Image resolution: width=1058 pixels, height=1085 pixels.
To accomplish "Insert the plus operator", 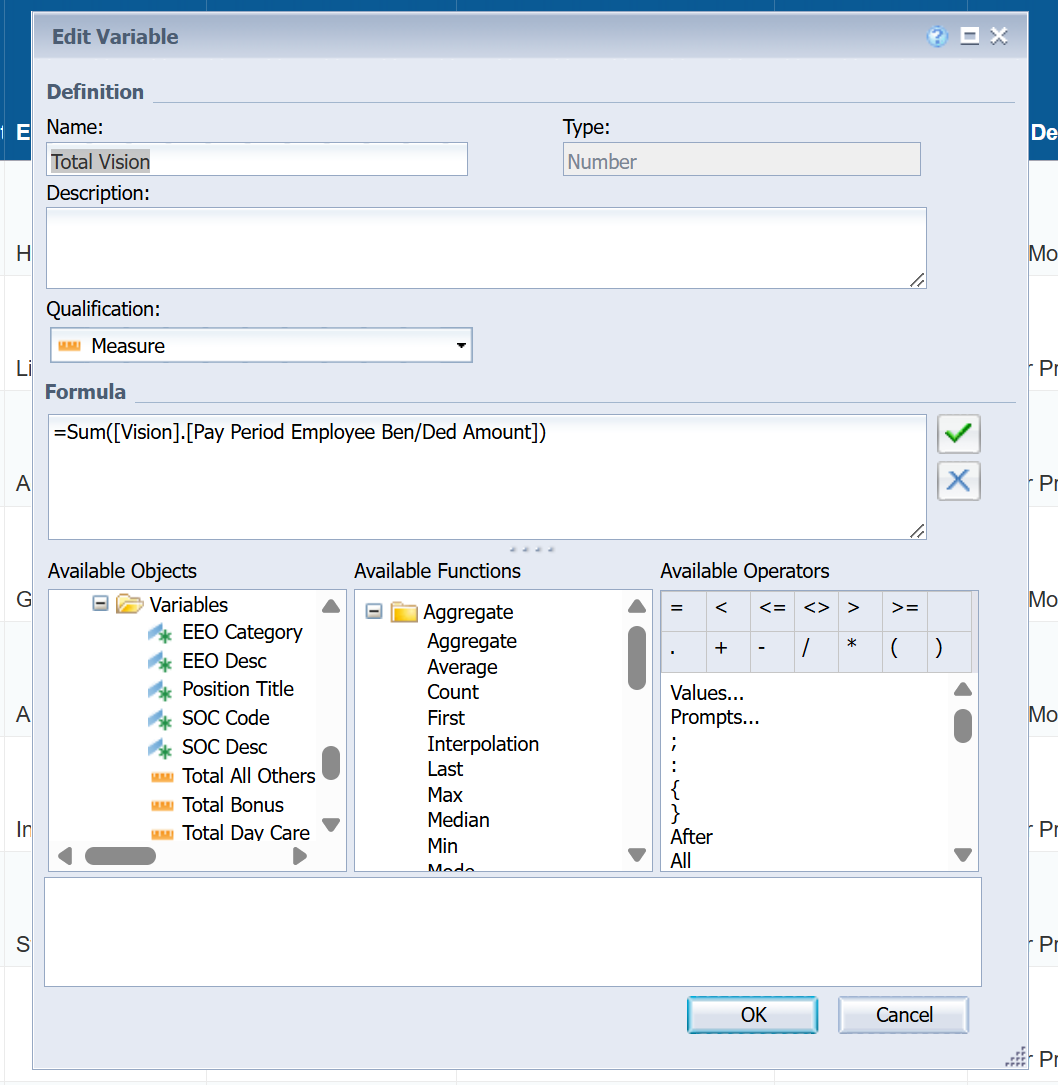I will pos(721,648).
